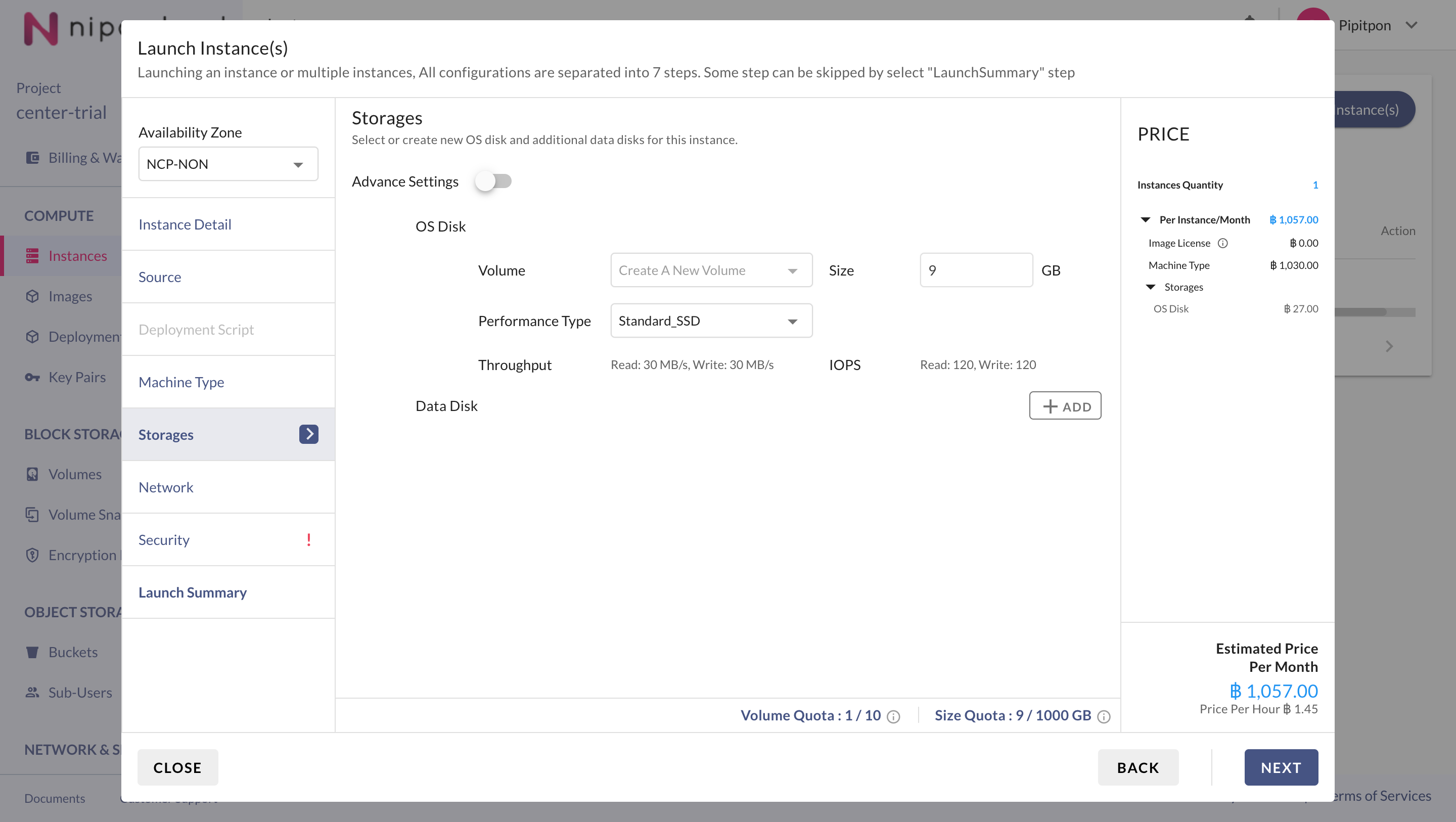Click the Estimated Price ฿ 1,057.00 total
Screen dimensions: 1456x822
coord(1273,691)
